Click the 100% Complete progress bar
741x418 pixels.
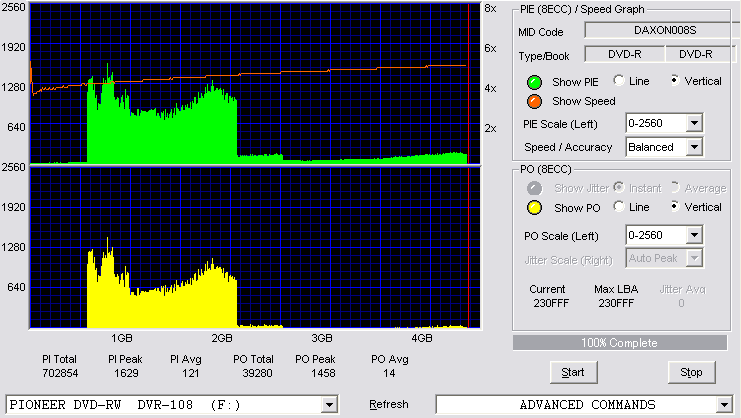[620, 343]
